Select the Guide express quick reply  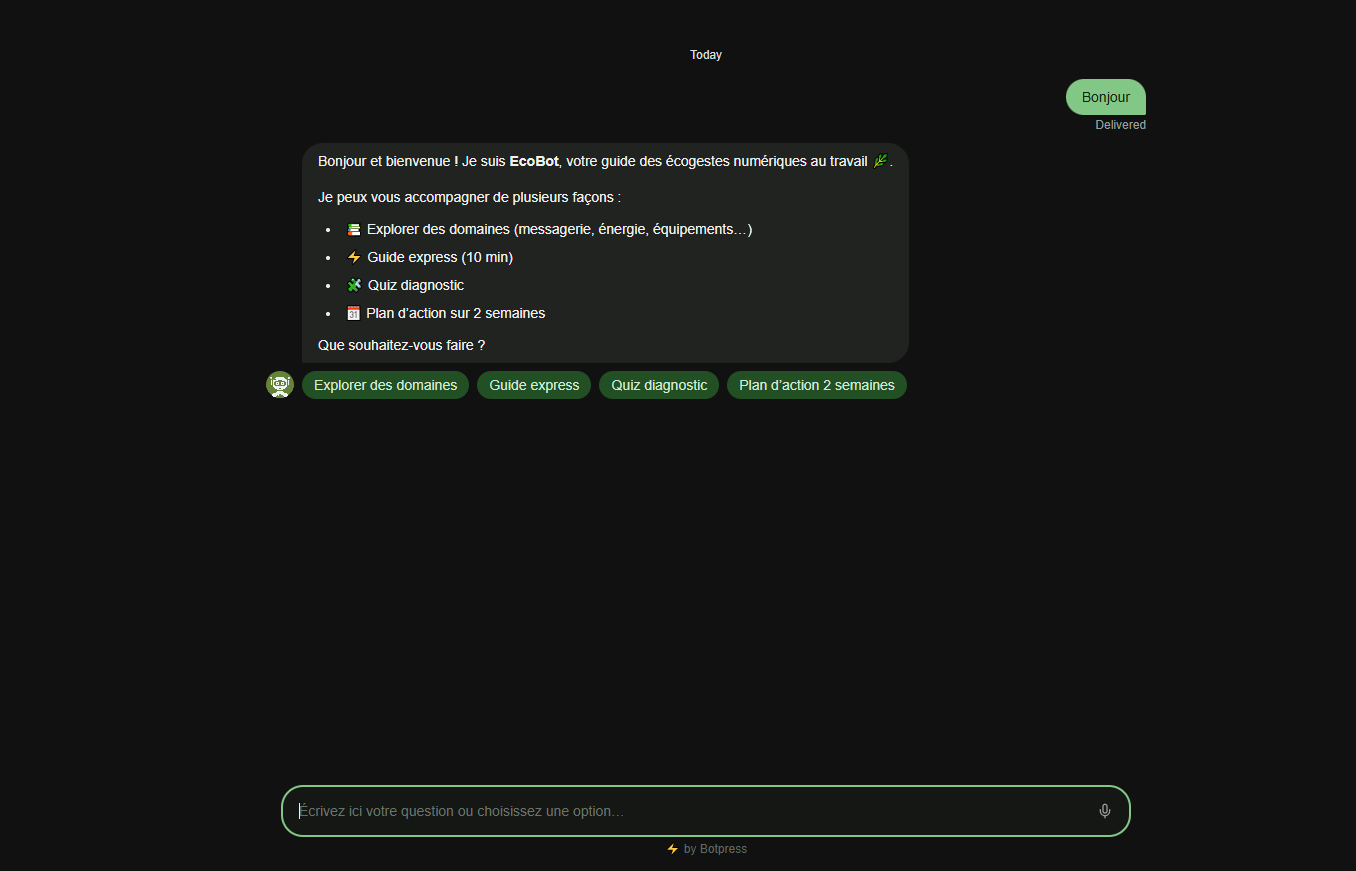(x=534, y=385)
